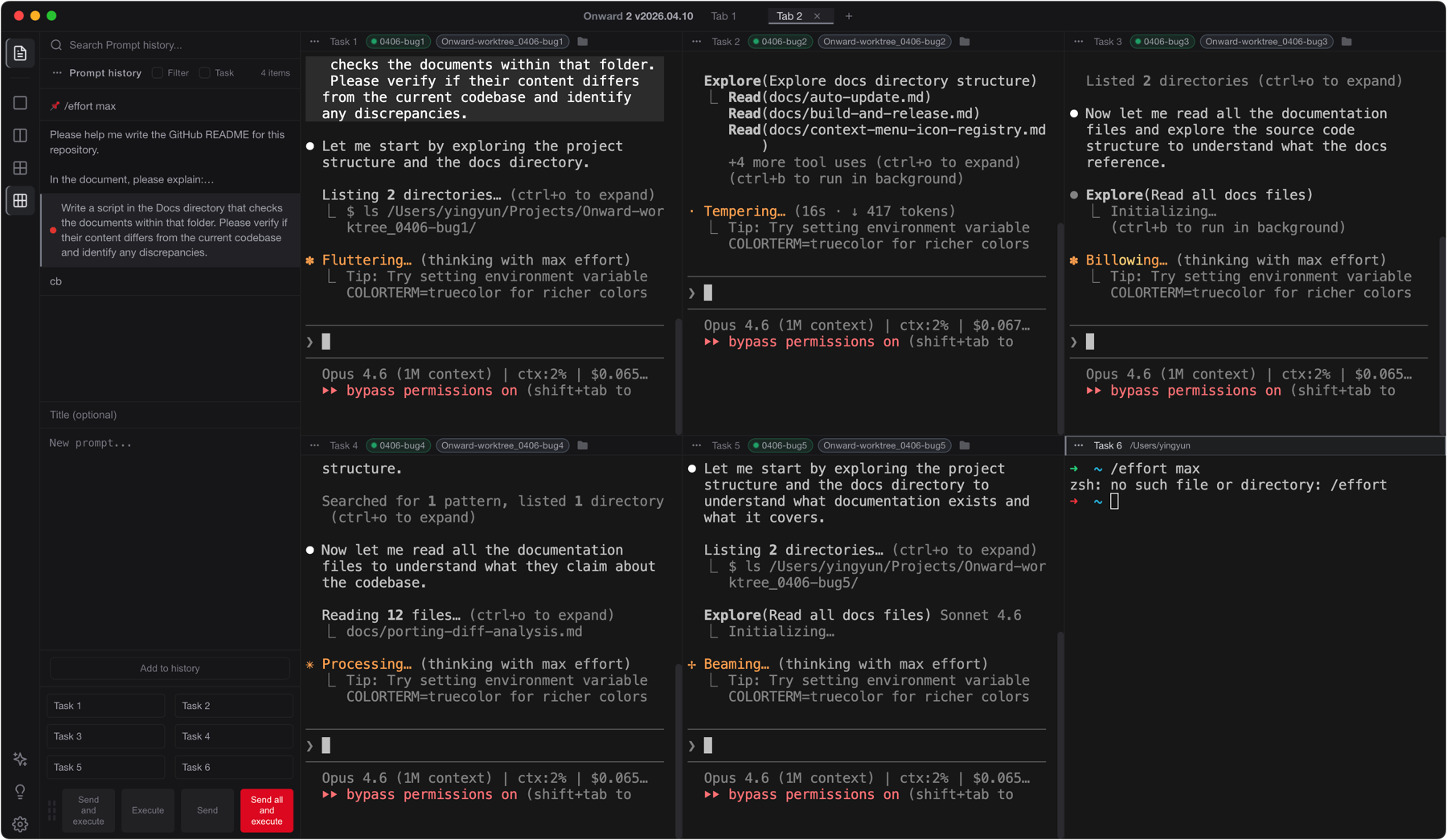Viewport: 1447px width, 840px height.
Task: Select the 2x2 grid layout icon
Action: coord(20,167)
